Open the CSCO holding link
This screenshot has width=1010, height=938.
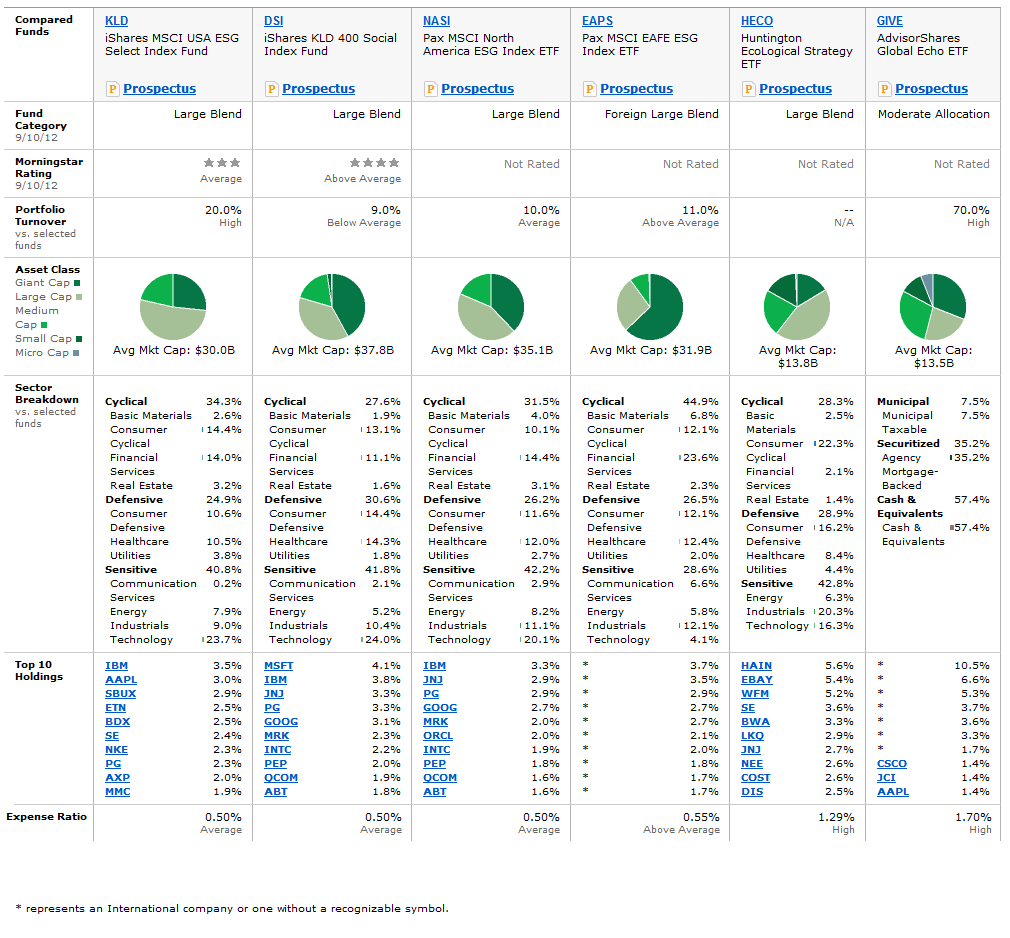point(892,764)
